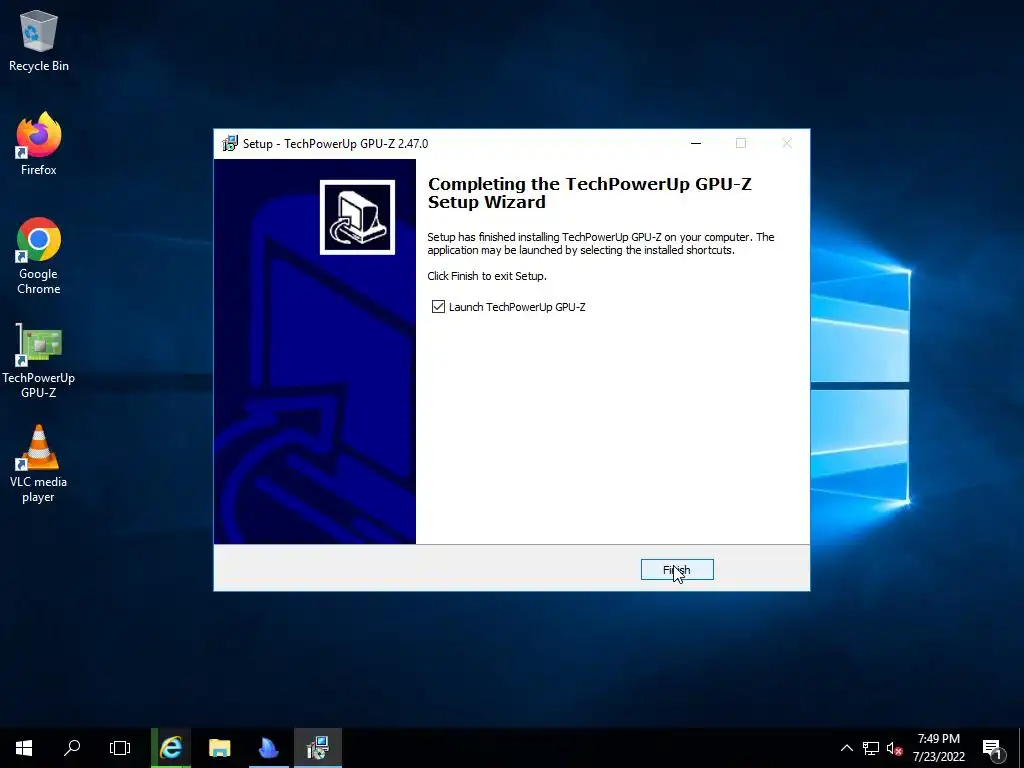
Task: Click the Finish button in Setup wizard
Action: 677,569
